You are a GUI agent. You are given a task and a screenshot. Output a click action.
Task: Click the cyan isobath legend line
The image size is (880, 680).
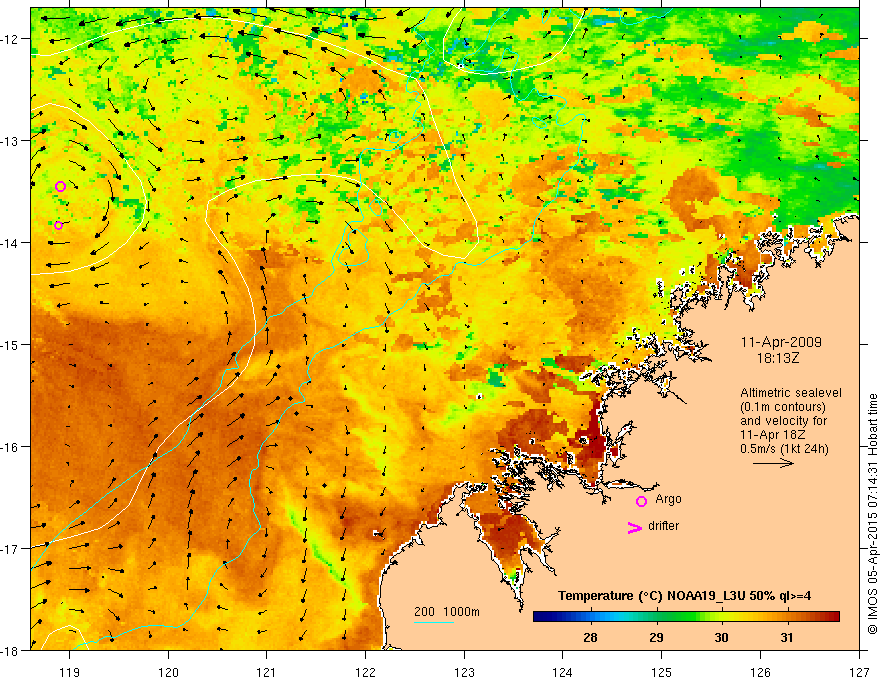click(x=433, y=622)
